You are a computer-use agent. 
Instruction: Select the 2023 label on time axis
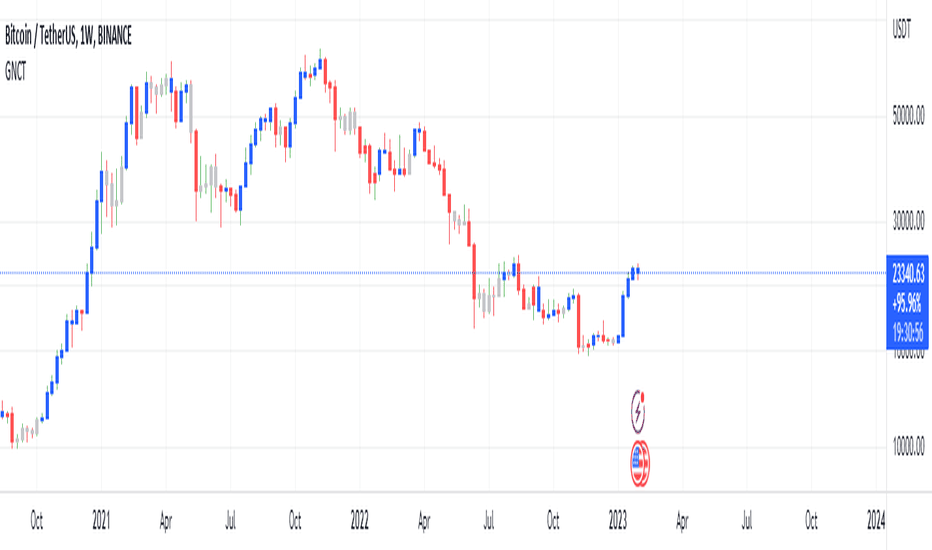coord(618,521)
